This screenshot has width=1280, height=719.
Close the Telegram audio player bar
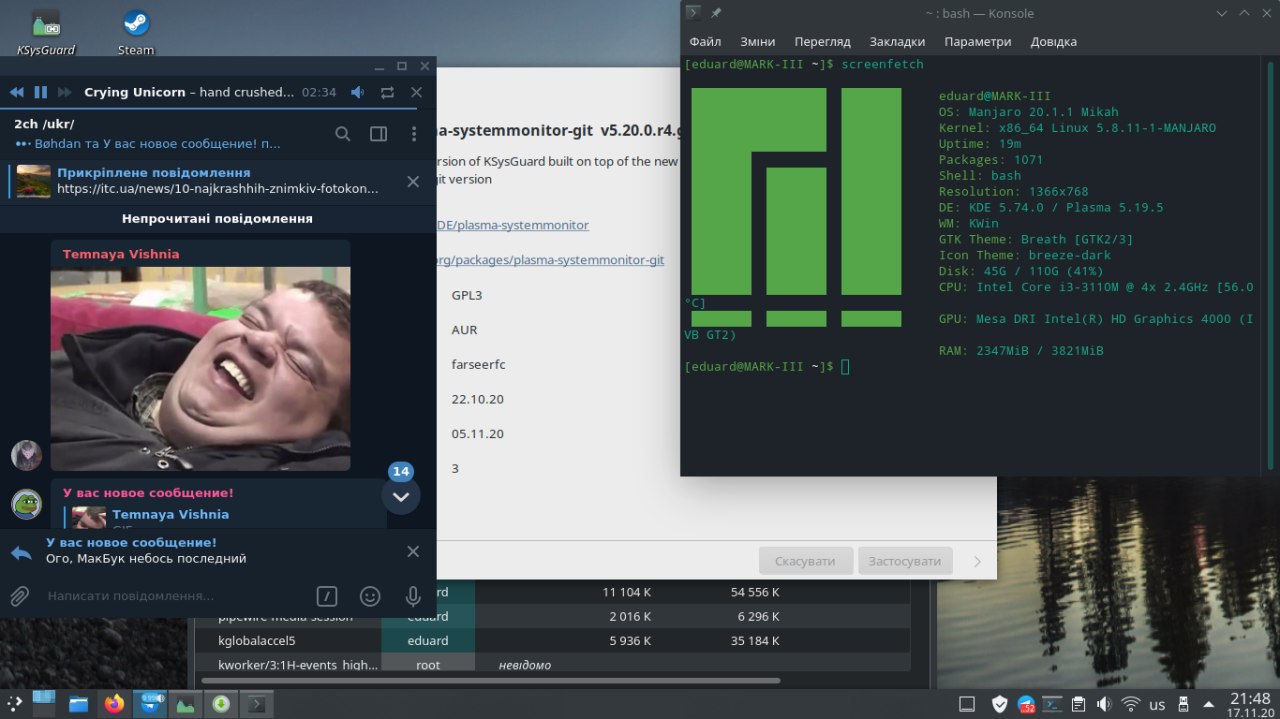tap(416, 92)
